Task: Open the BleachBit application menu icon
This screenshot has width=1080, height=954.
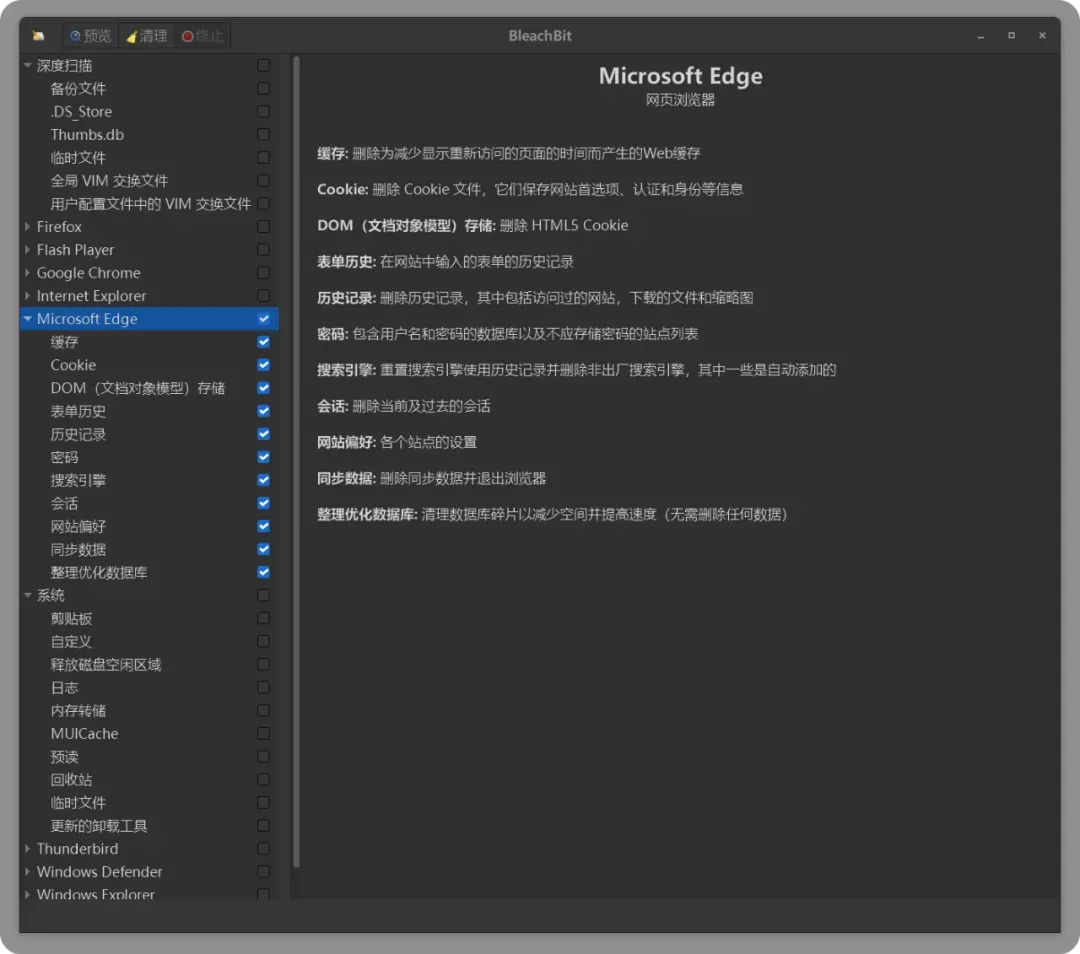Action: [38, 36]
